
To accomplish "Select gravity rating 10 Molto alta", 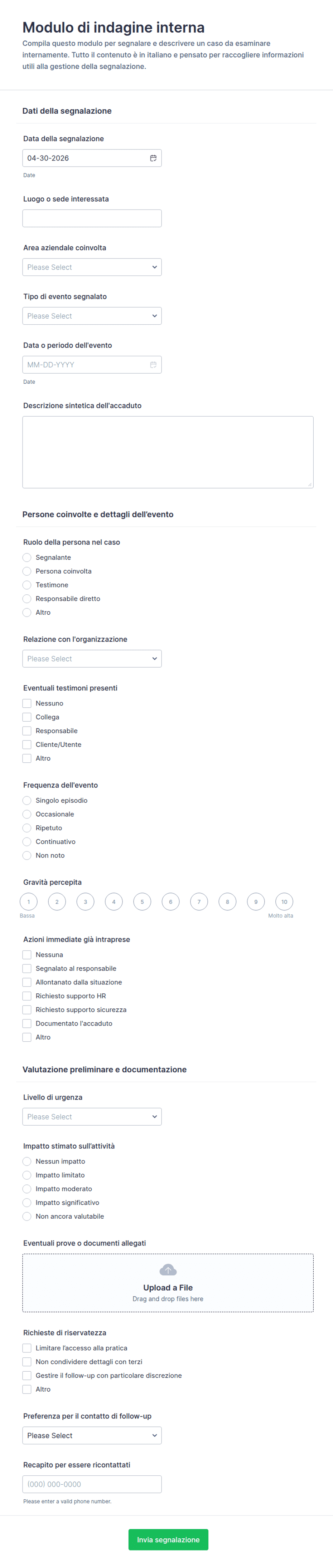I will [x=284, y=901].
